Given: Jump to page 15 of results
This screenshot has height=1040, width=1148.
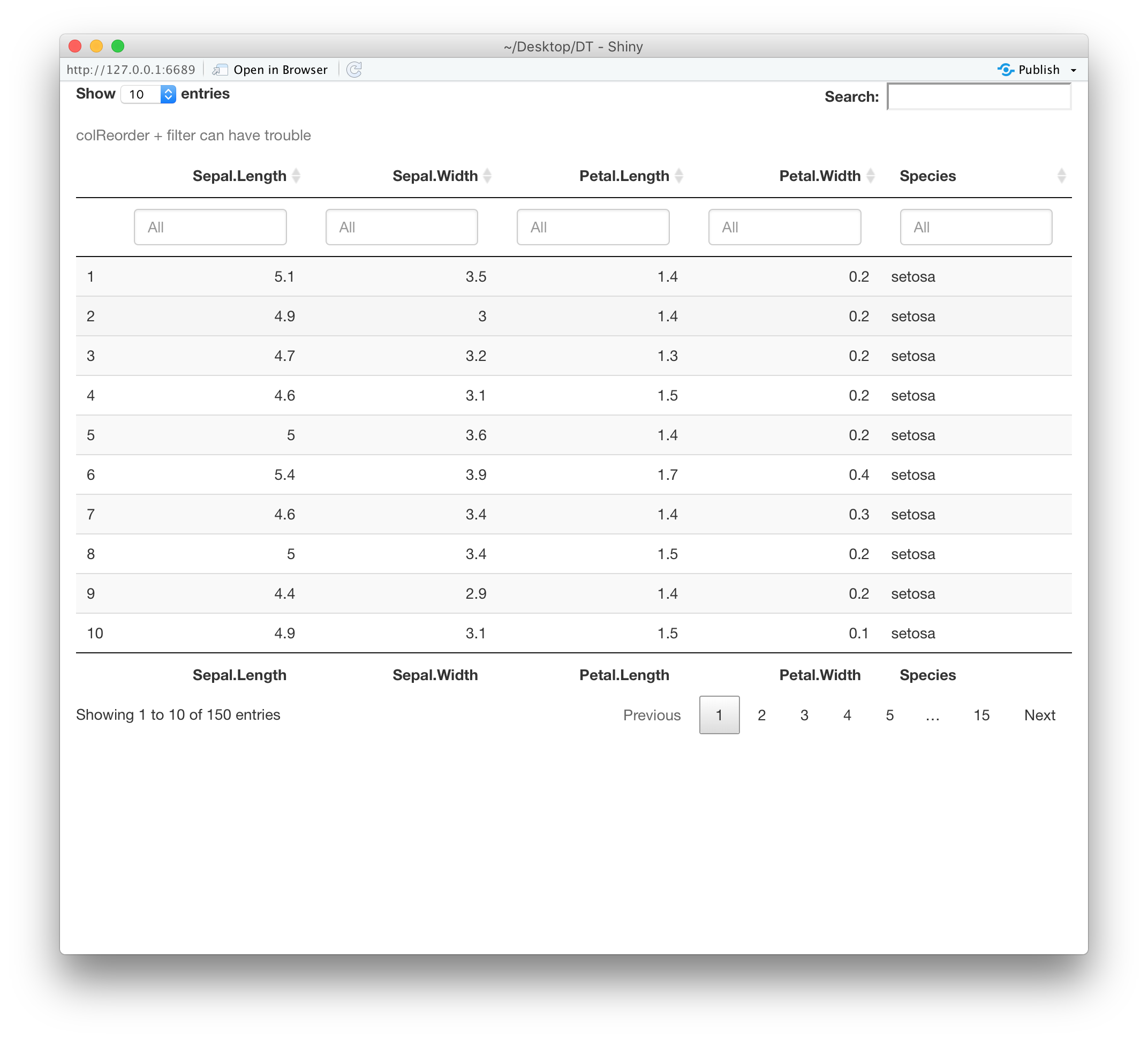Looking at the screenshot, I should (x=981, y=715).
